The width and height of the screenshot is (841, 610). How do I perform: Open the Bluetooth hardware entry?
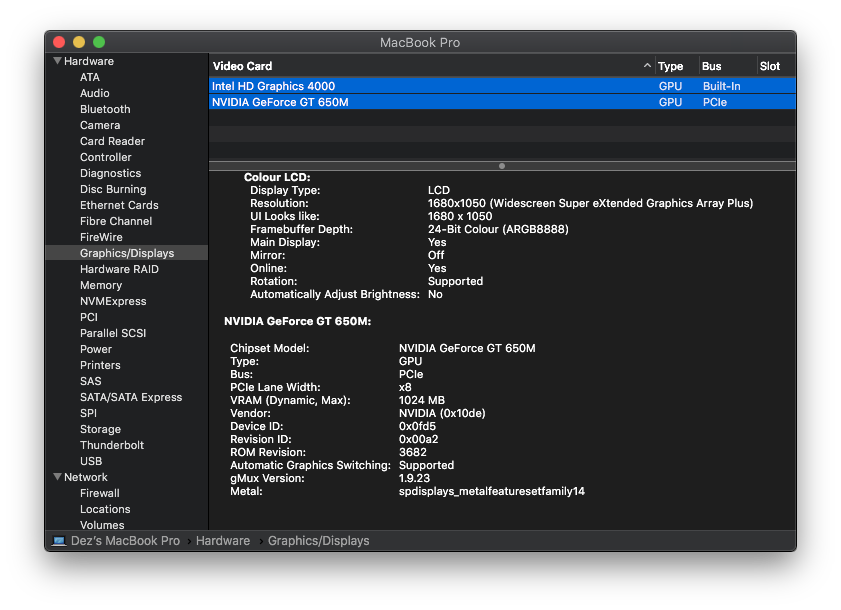coord(105,109)
